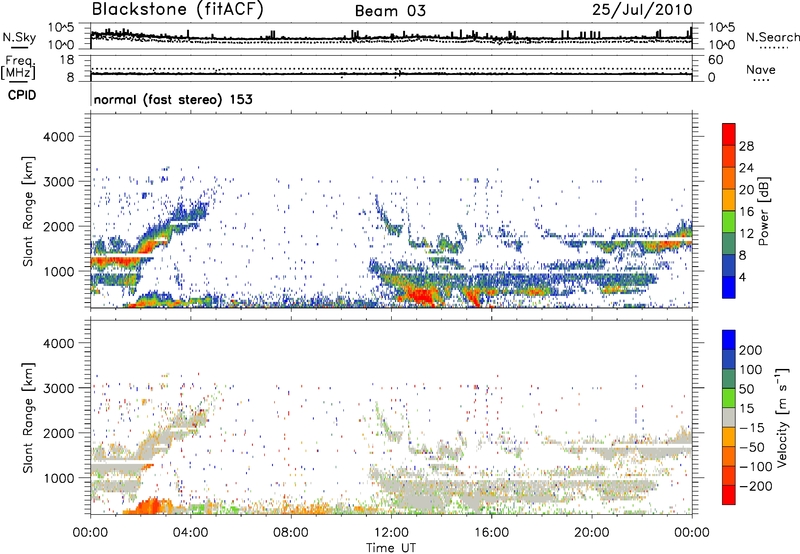The width and height of the screenshot is (800, 554).
Task: Click the bright blue bottom Power colorbar segment
Action: pyautogui.click(x=729, y=287)
